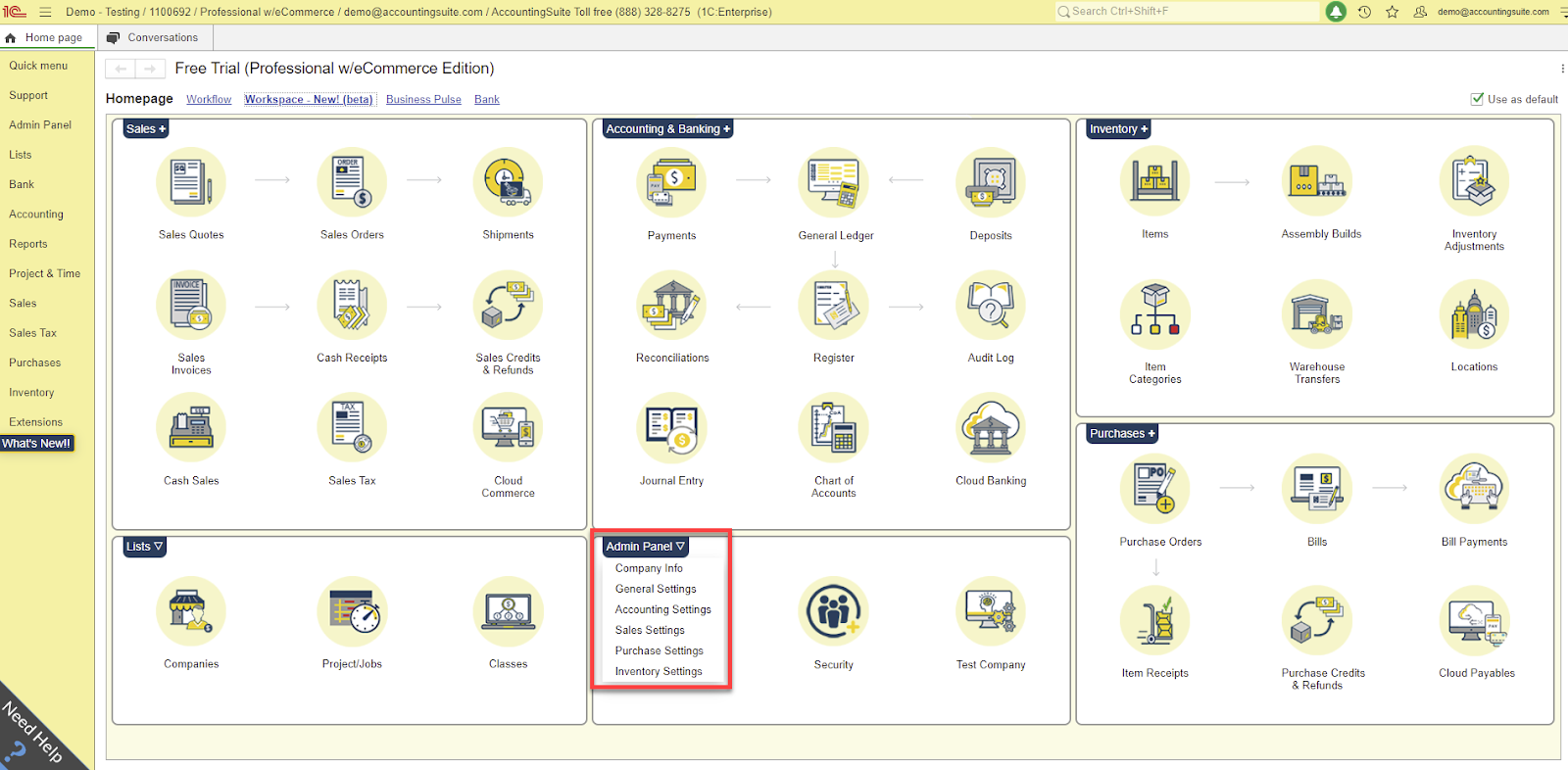Expand the Purchases section header
Viewport: 1568px width, 770px height.
[x=1122, y=433]
